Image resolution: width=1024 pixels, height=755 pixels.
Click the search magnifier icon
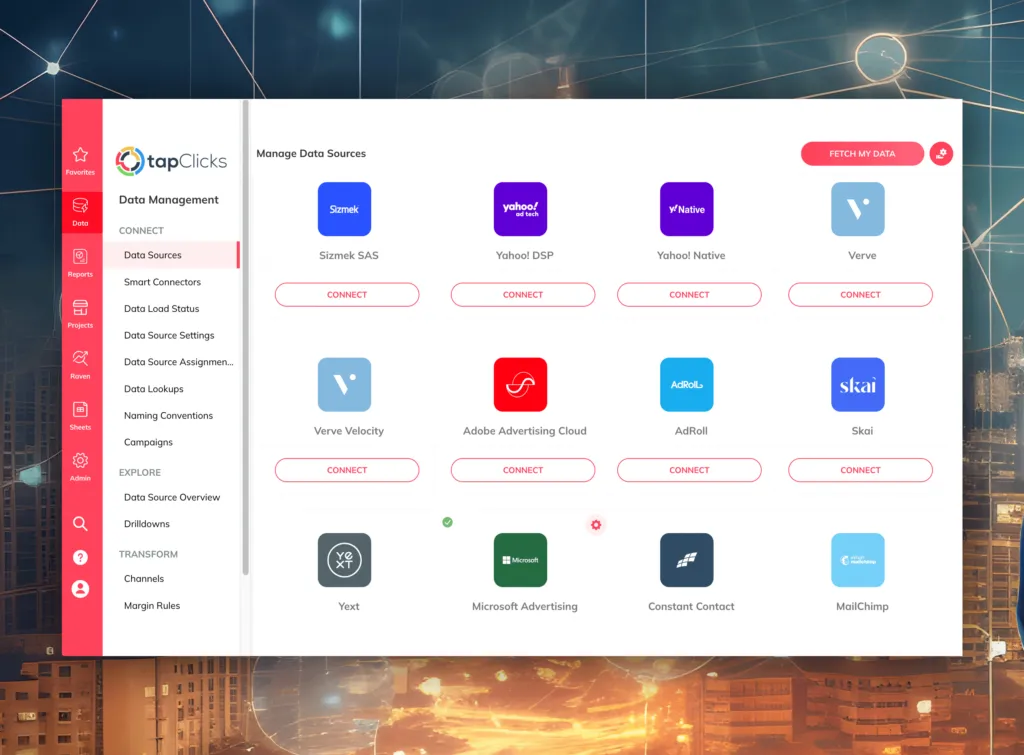coord(81,524)
